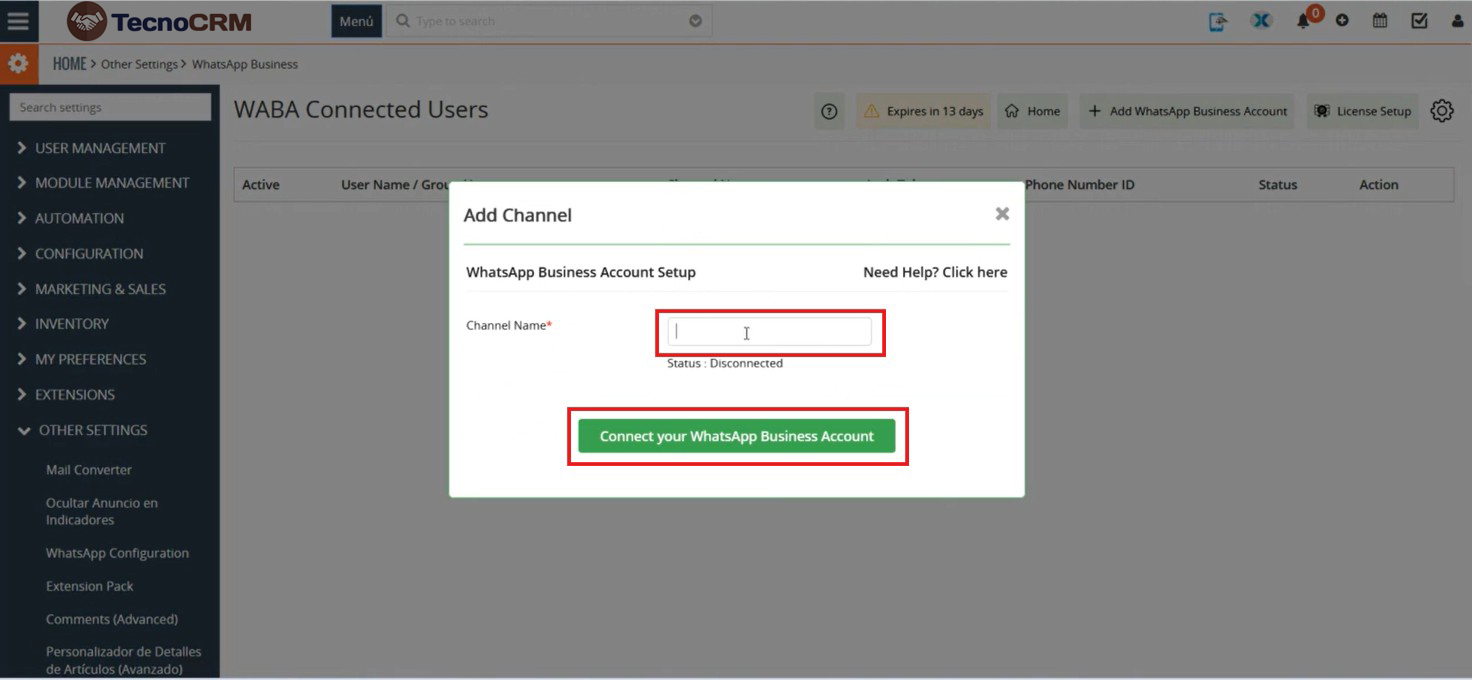Click the user profile icon
This screenshot has height=680, width=1472.
click(x=1457, y=21)
